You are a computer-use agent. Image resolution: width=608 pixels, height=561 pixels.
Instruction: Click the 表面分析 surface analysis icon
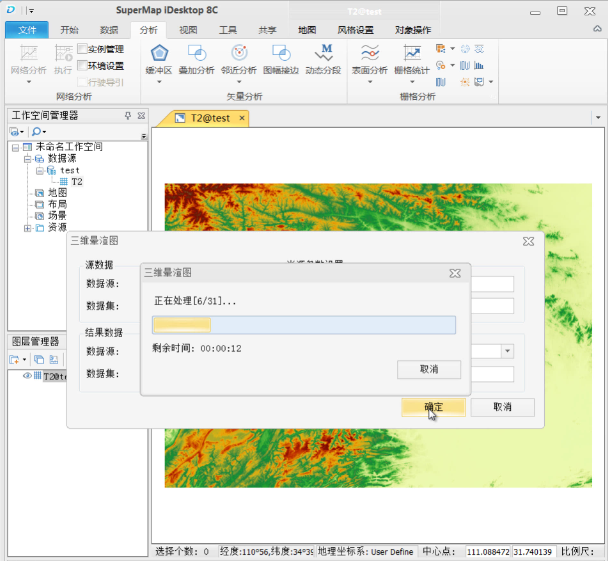coord(370,54)
